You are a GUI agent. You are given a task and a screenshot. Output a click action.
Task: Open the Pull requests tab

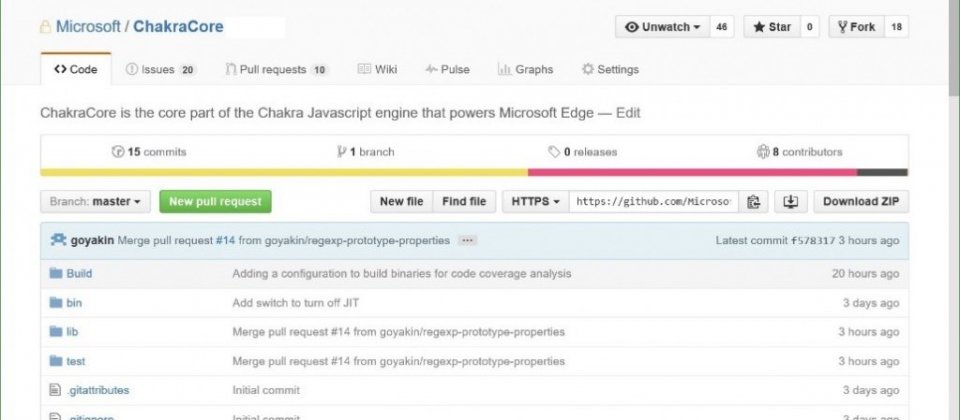coord(277,69)
